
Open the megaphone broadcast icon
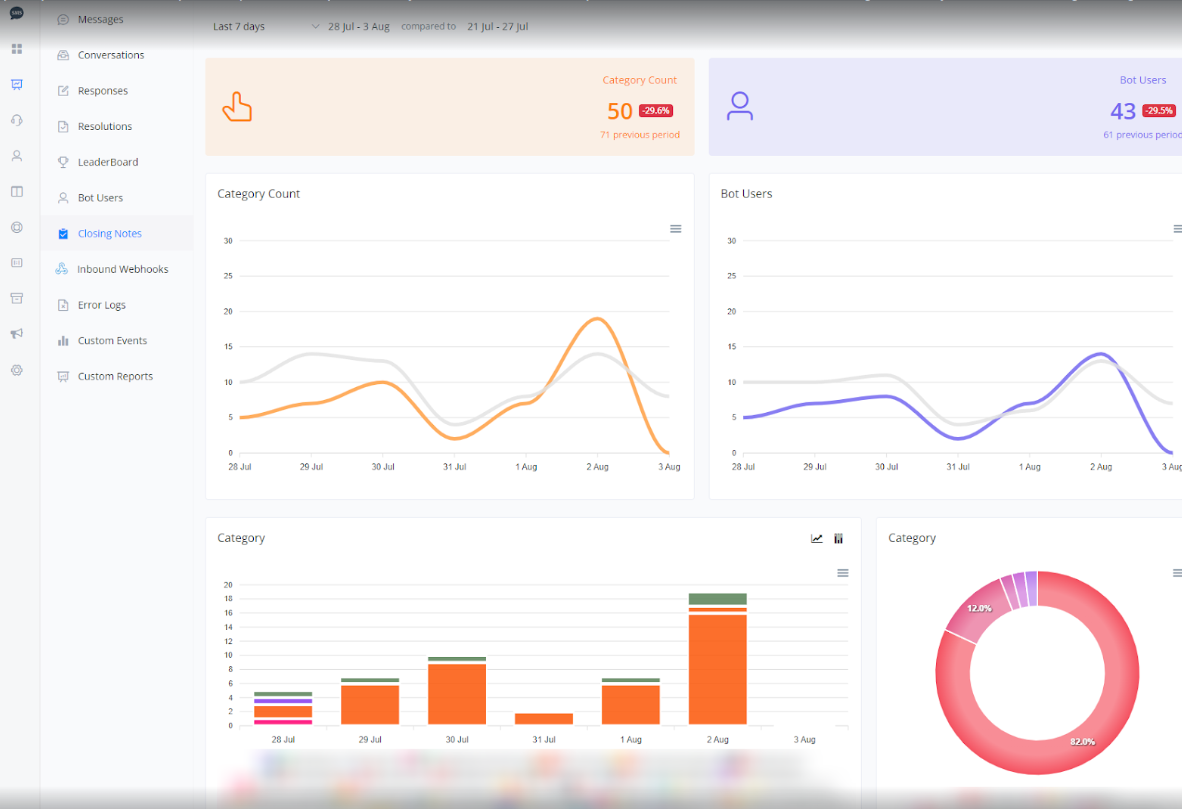click(x=17, y=334)
